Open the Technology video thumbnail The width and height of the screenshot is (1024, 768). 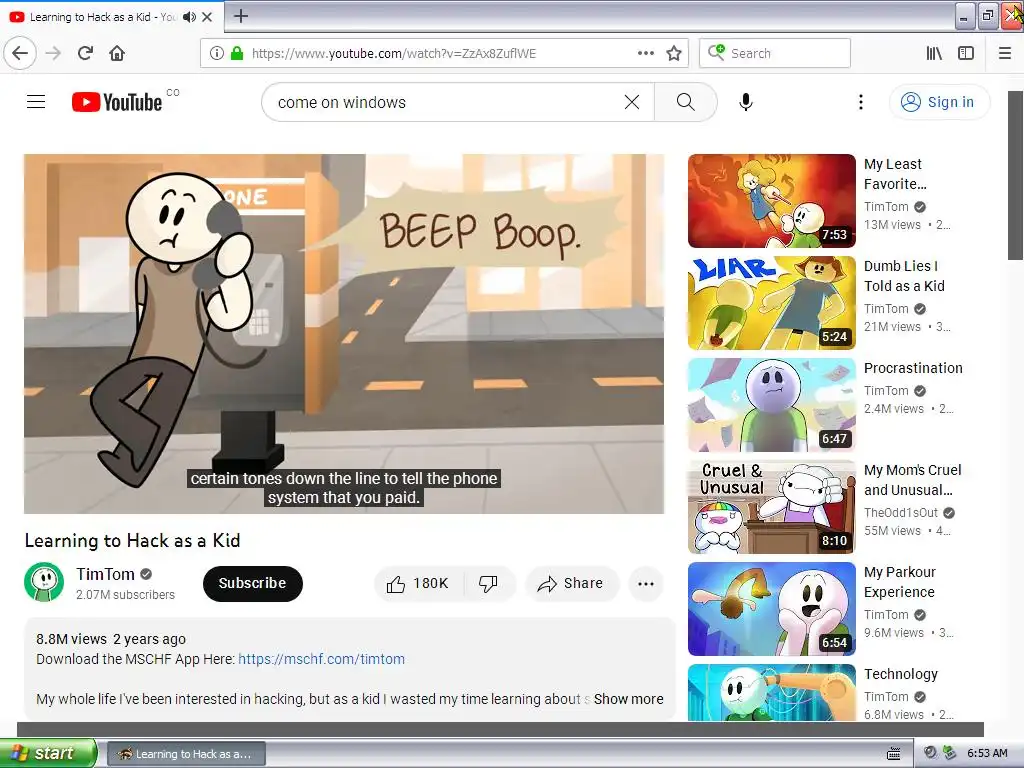[772, 692]
